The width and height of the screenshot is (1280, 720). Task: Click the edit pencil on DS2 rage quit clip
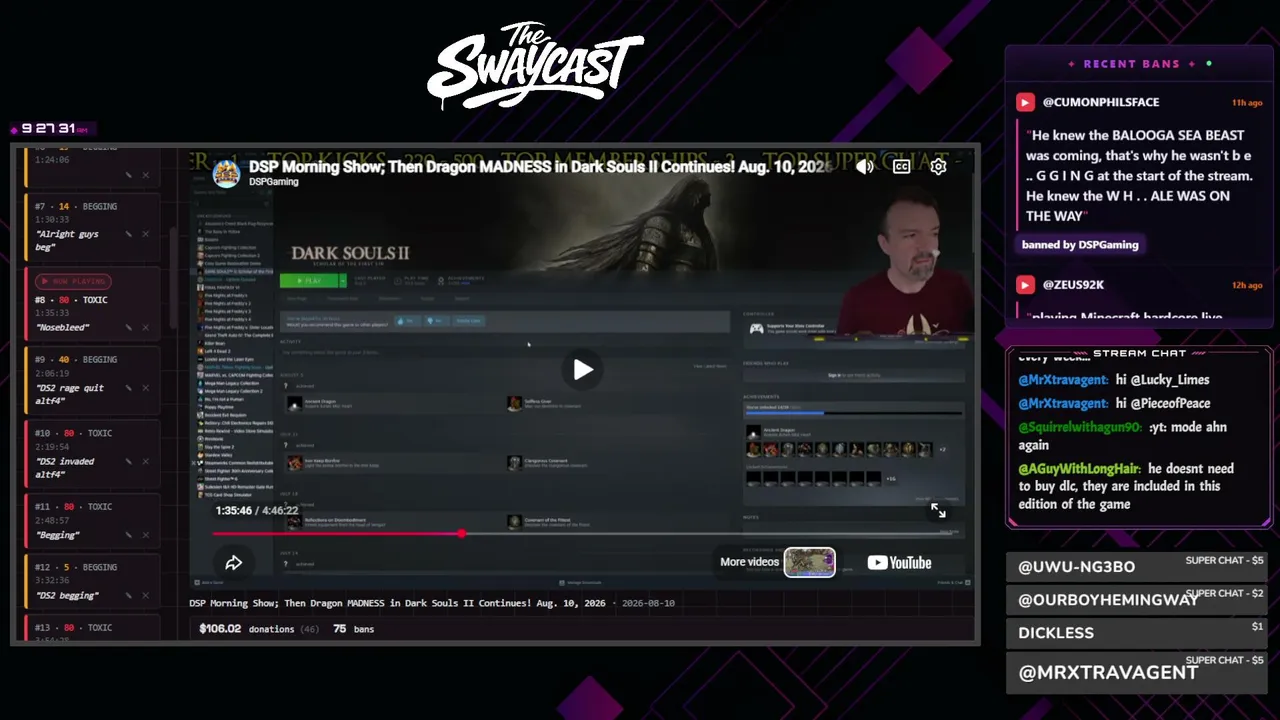pos(128,387)
